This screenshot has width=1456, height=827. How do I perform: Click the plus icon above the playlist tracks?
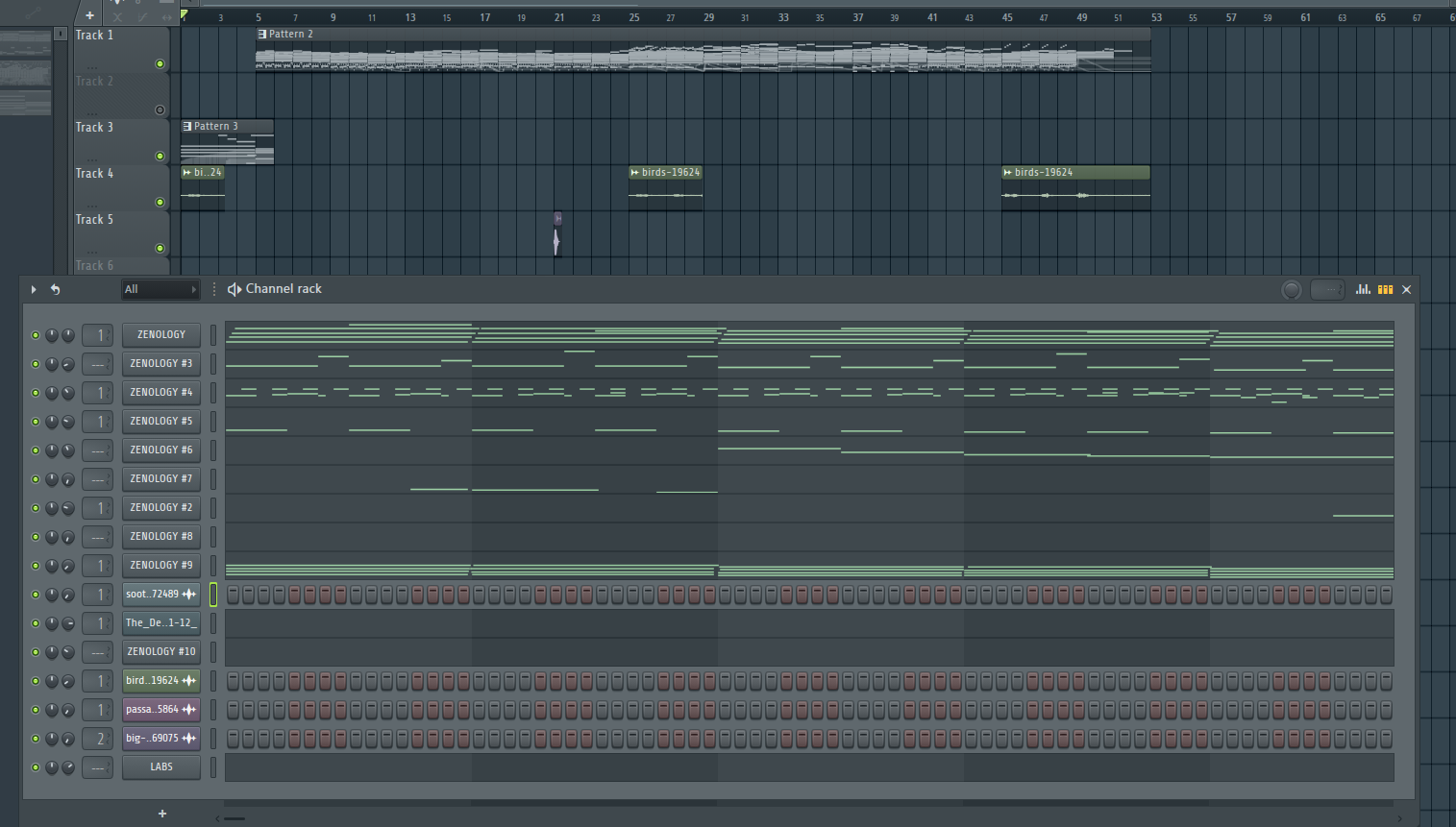click(89, 15)
